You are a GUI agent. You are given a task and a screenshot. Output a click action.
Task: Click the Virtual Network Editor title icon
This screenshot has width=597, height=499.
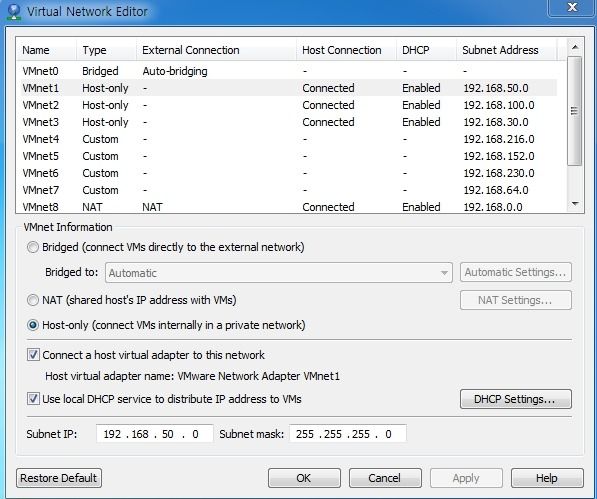pyautogui.click(x=14, y=11)
